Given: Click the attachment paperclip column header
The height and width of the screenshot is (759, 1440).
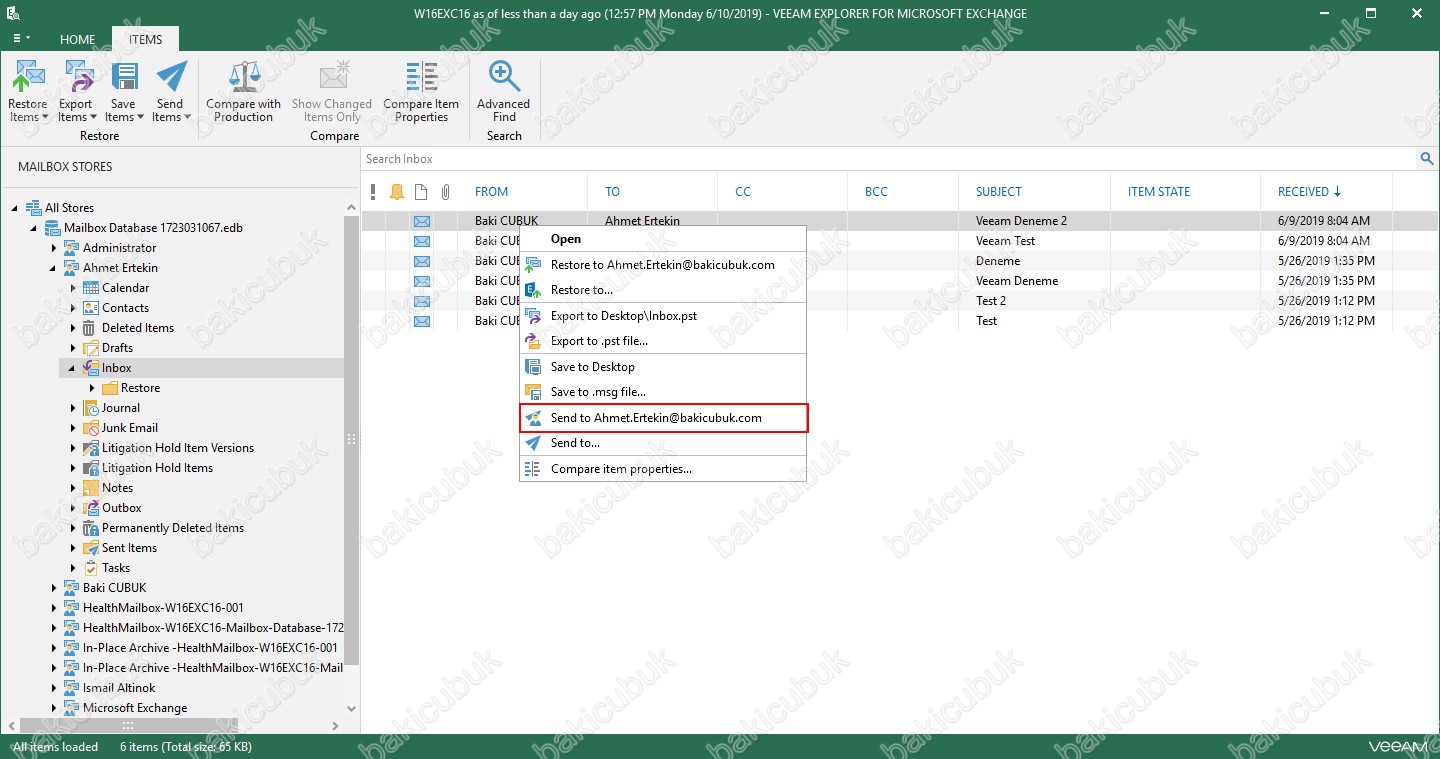Looking at the screenshot, I should (446, 192).
